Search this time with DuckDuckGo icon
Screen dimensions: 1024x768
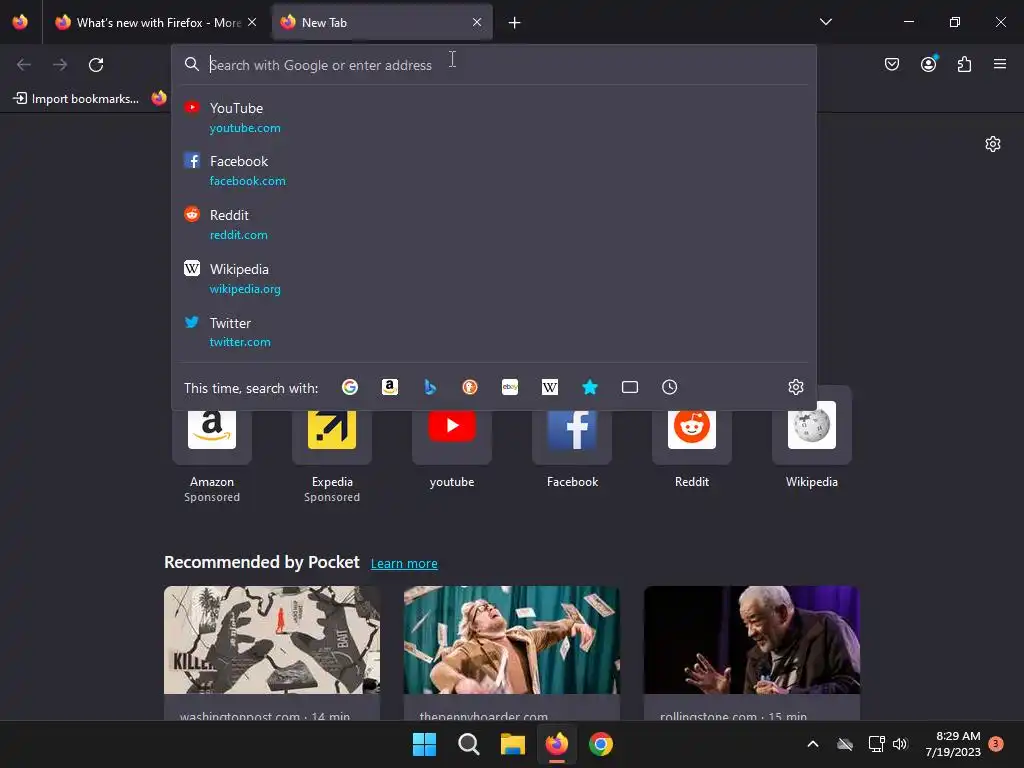[x=470, y=387]
